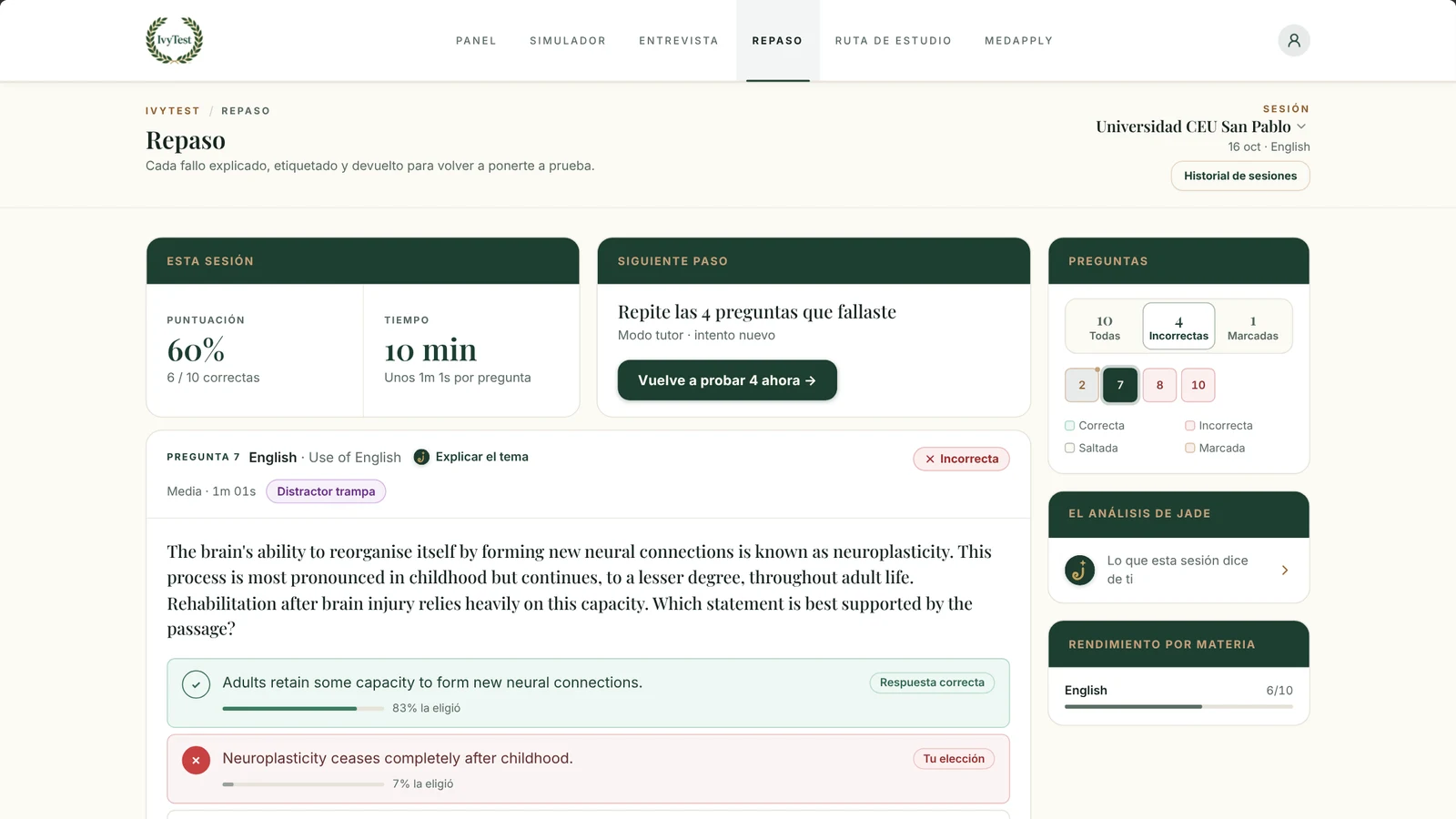Screen dimensions: 1456x819
Task: Open the Lo que esta sesión dice chevron
Action: pyautogui.click(x=1284, y=570)
